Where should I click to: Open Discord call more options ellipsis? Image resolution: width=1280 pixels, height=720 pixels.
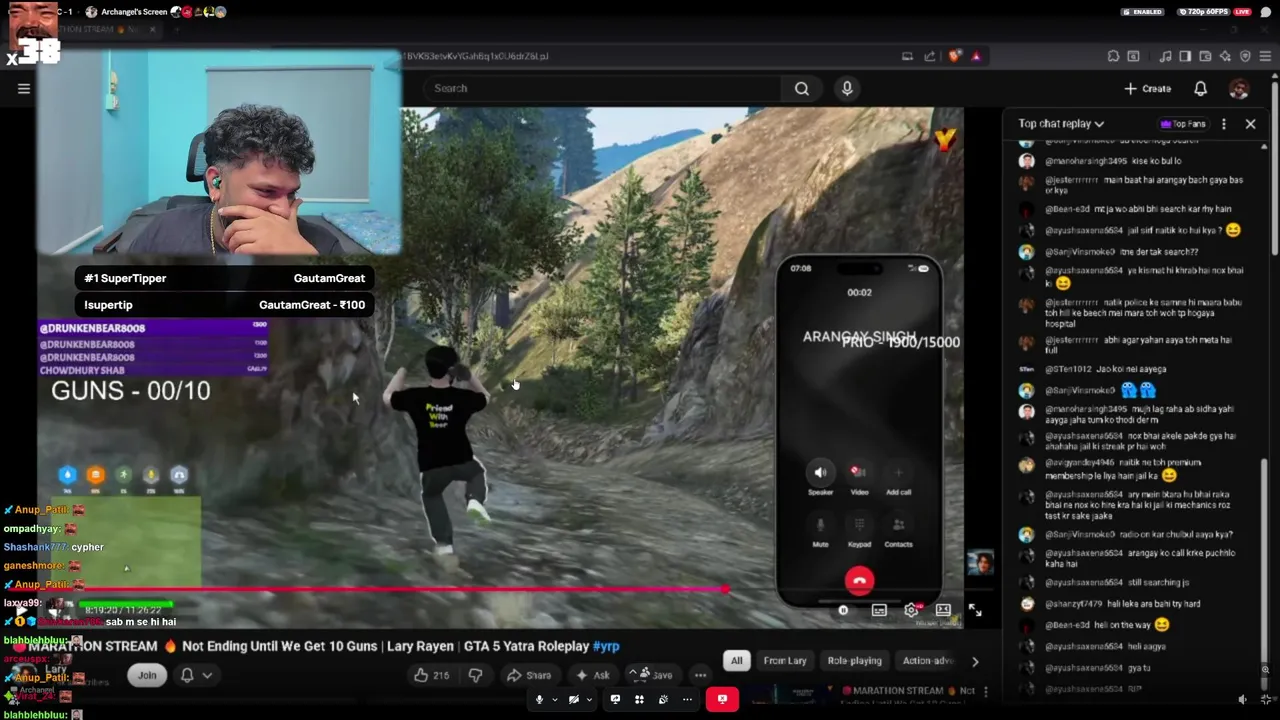point(687,699)
